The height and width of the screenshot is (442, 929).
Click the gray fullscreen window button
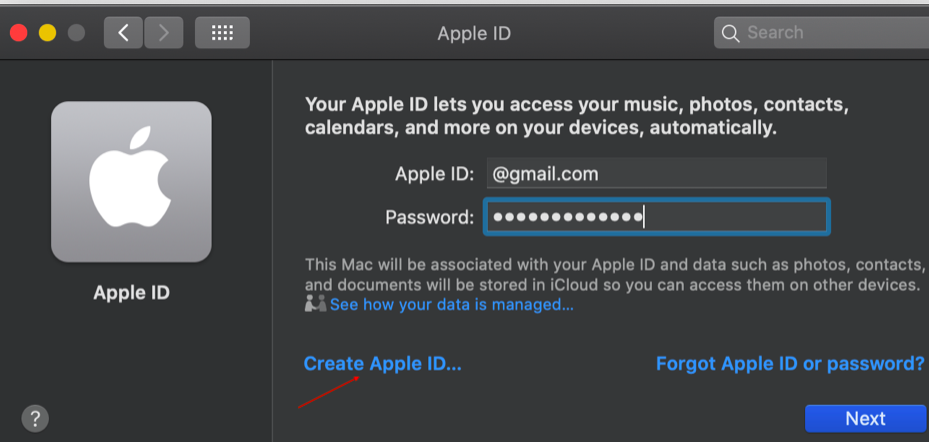coord(76,33)
